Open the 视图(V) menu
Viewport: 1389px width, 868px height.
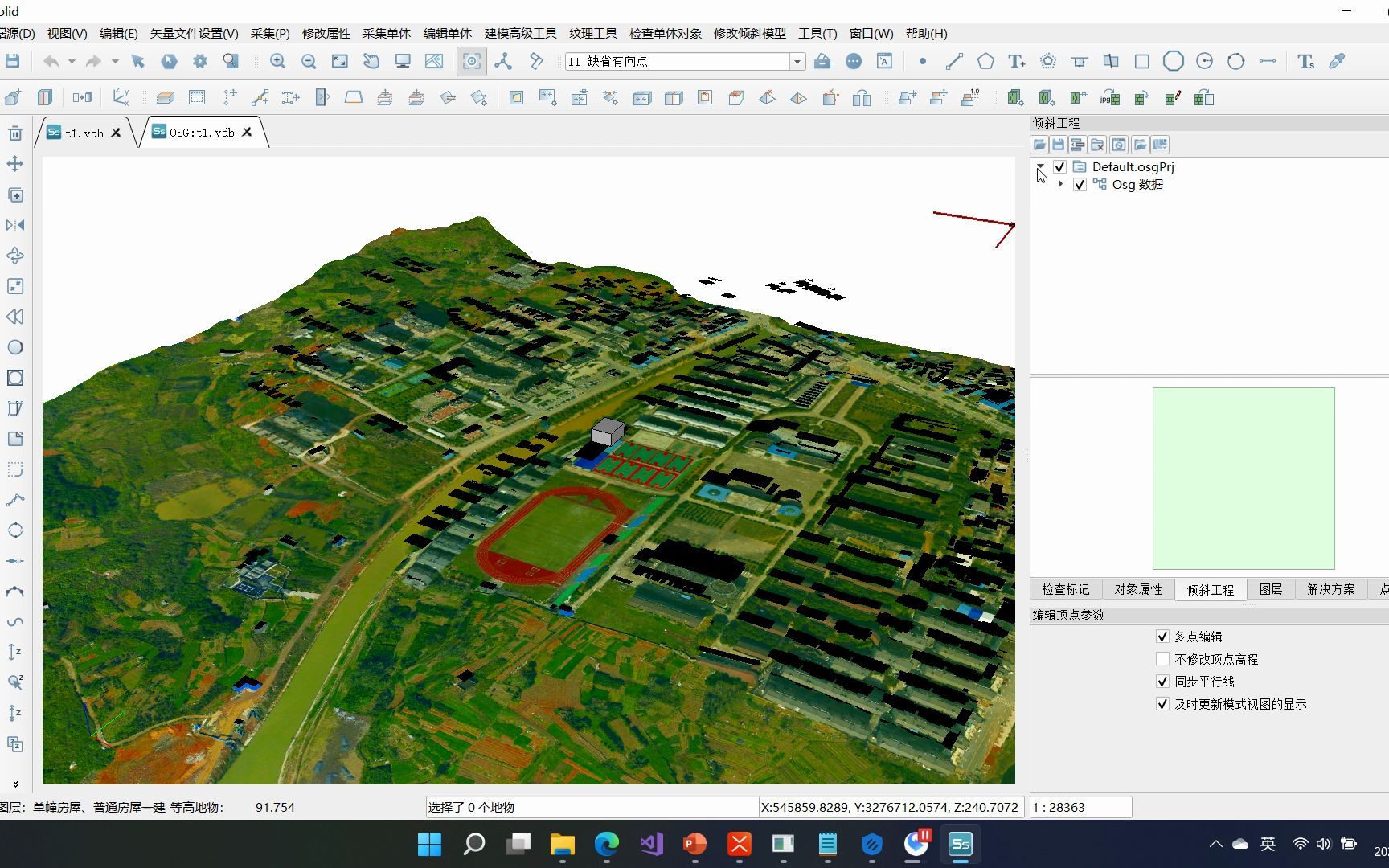click(67, 34)
